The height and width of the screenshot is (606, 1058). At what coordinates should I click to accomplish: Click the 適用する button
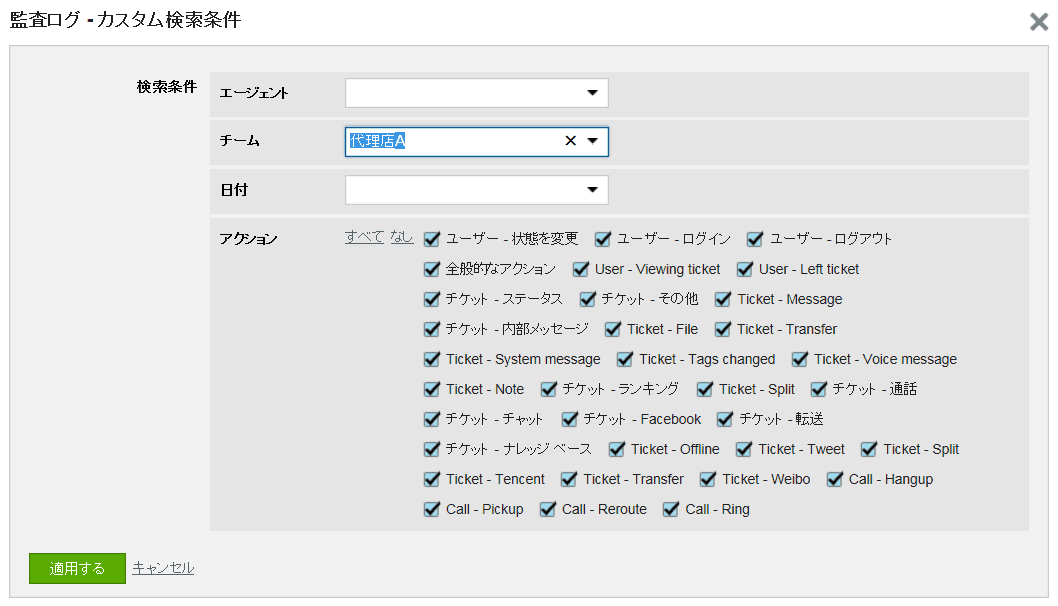coord(77,568)
